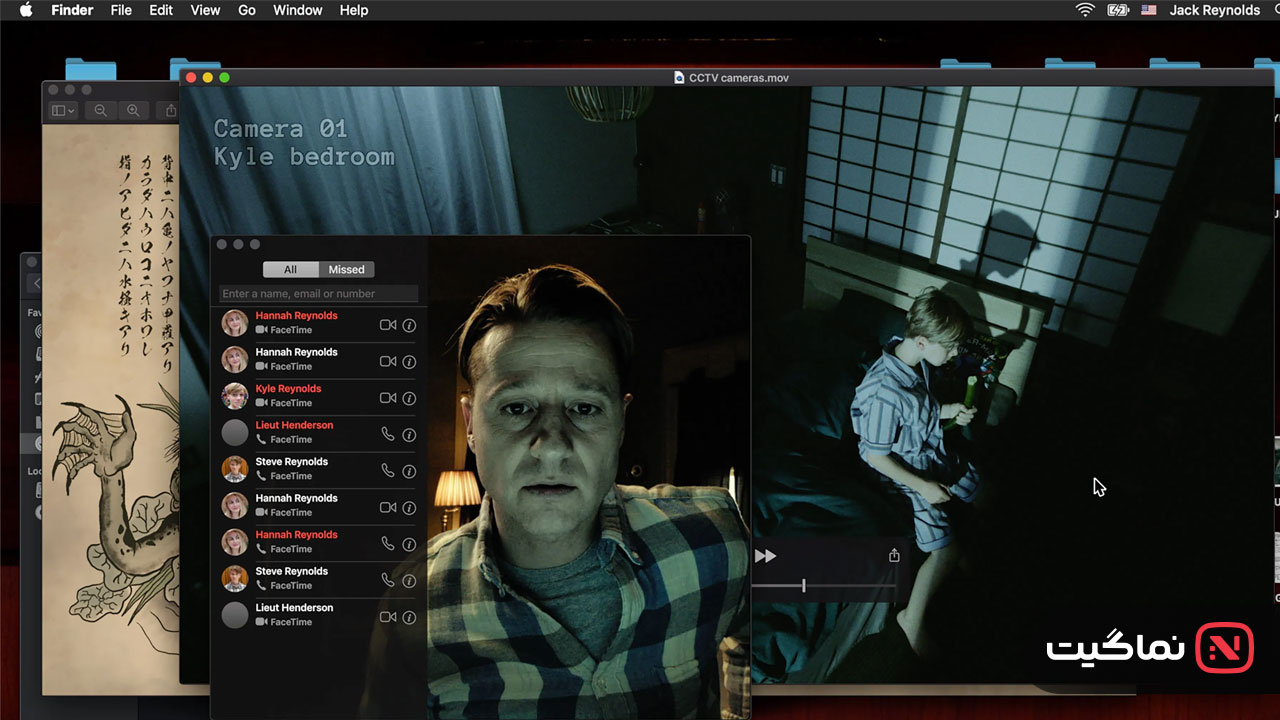This screenshot has height=720, width=1280.
Task: Open the Window menu
Action: (298, 10)
